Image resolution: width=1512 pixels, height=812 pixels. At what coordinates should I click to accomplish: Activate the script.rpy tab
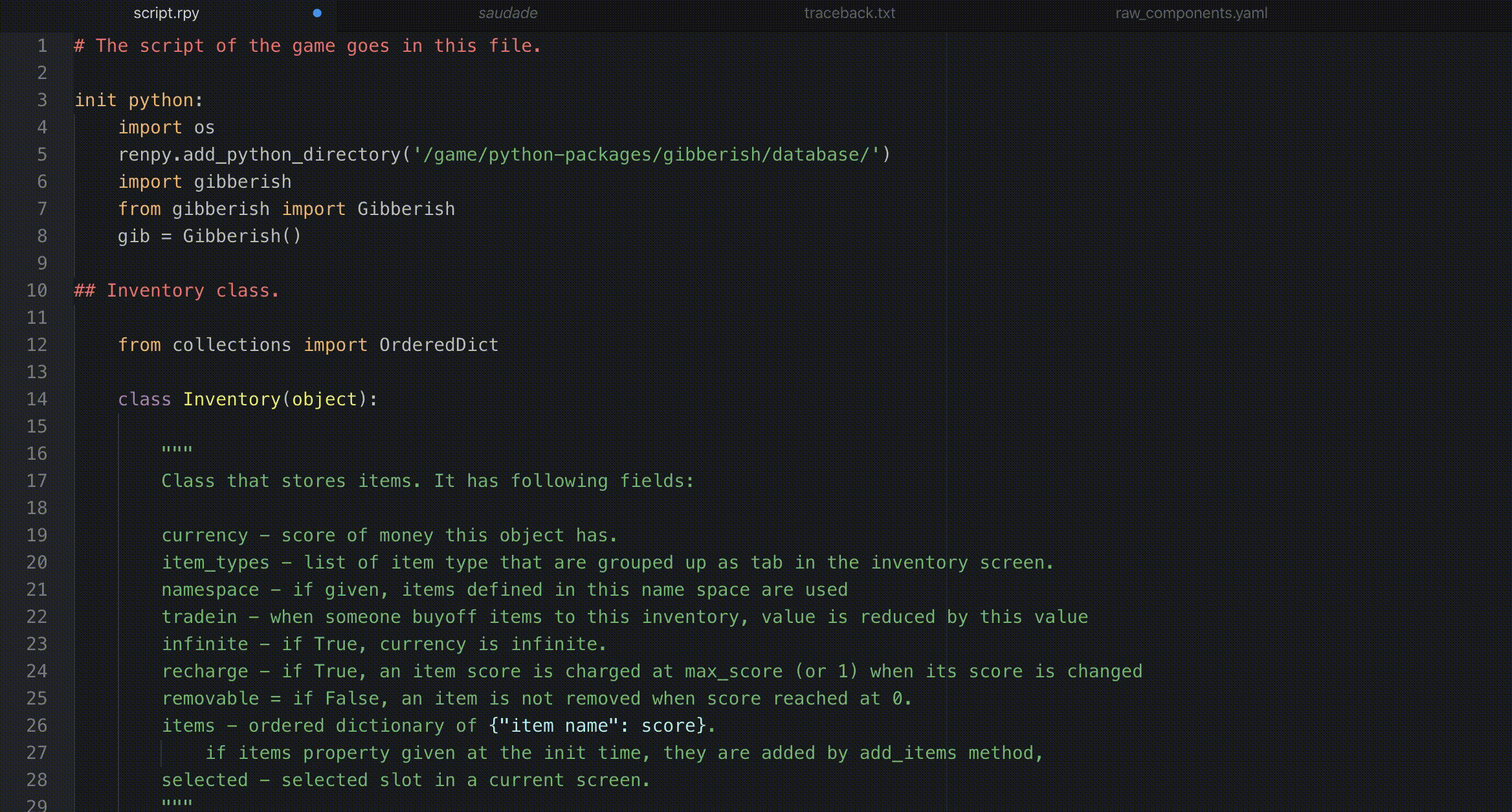(166, 13)
